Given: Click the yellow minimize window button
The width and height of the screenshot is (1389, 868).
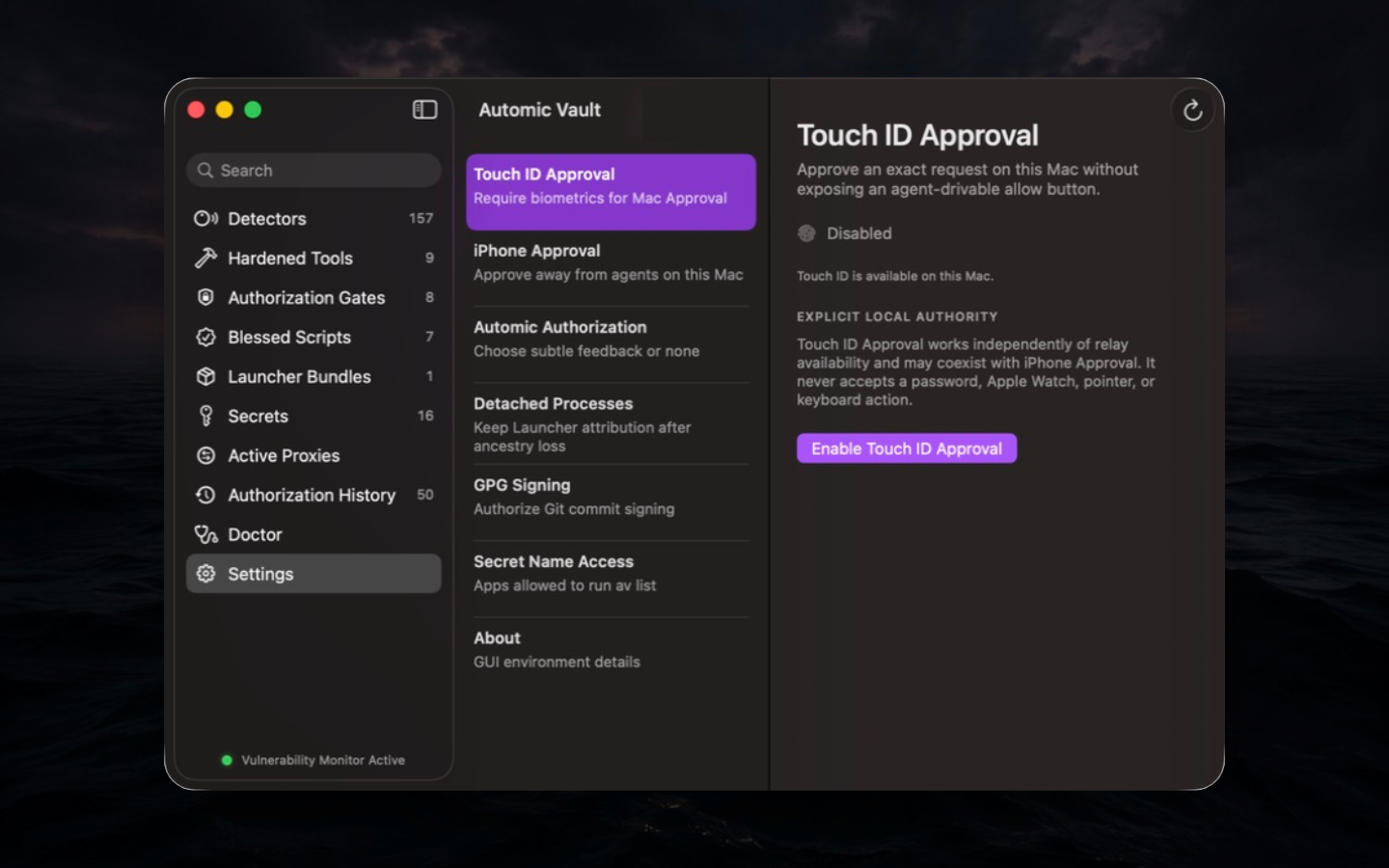Looking at the screenshot, I should click(x=225, y=110).
